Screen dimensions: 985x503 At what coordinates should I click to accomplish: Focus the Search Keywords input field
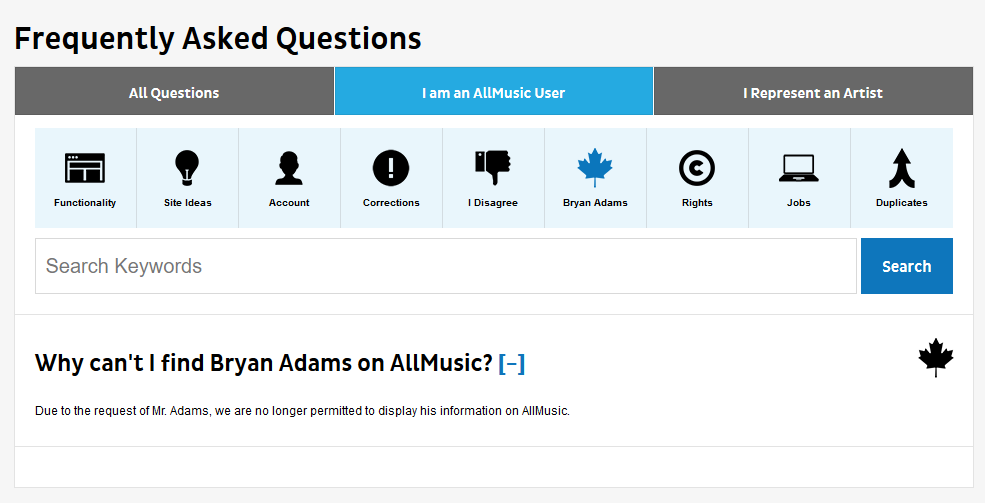tap(445, 266)
